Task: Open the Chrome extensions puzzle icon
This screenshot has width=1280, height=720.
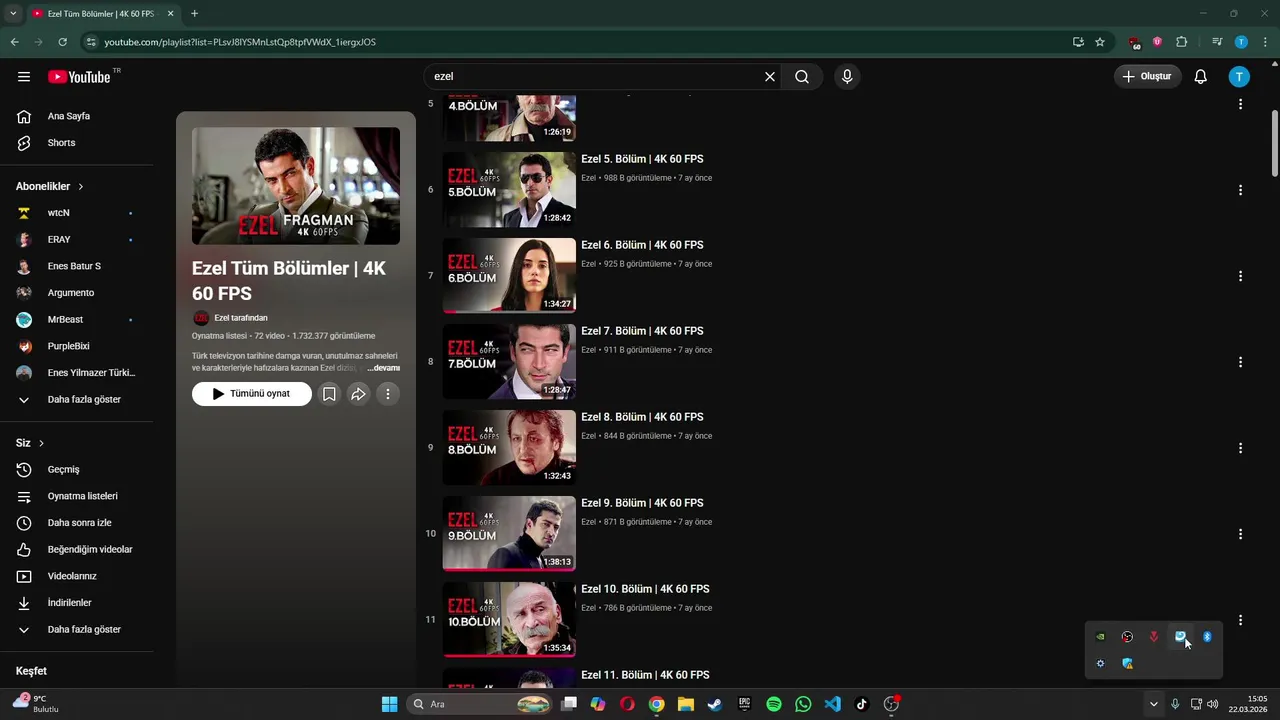Action: (1182, 42)
